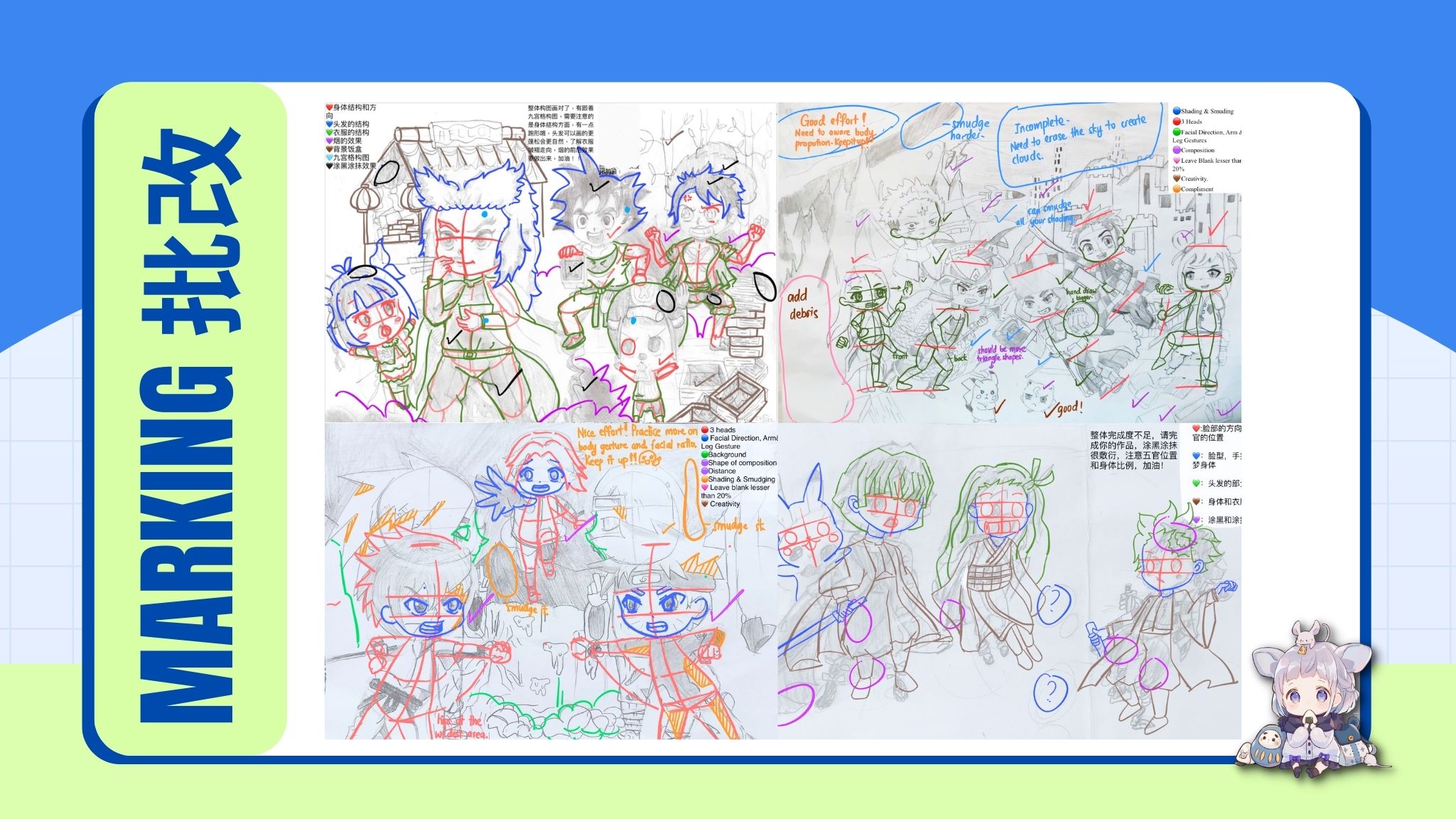Click the 'good!' checkmark note
The image size is (1456, 819).
1063,409
